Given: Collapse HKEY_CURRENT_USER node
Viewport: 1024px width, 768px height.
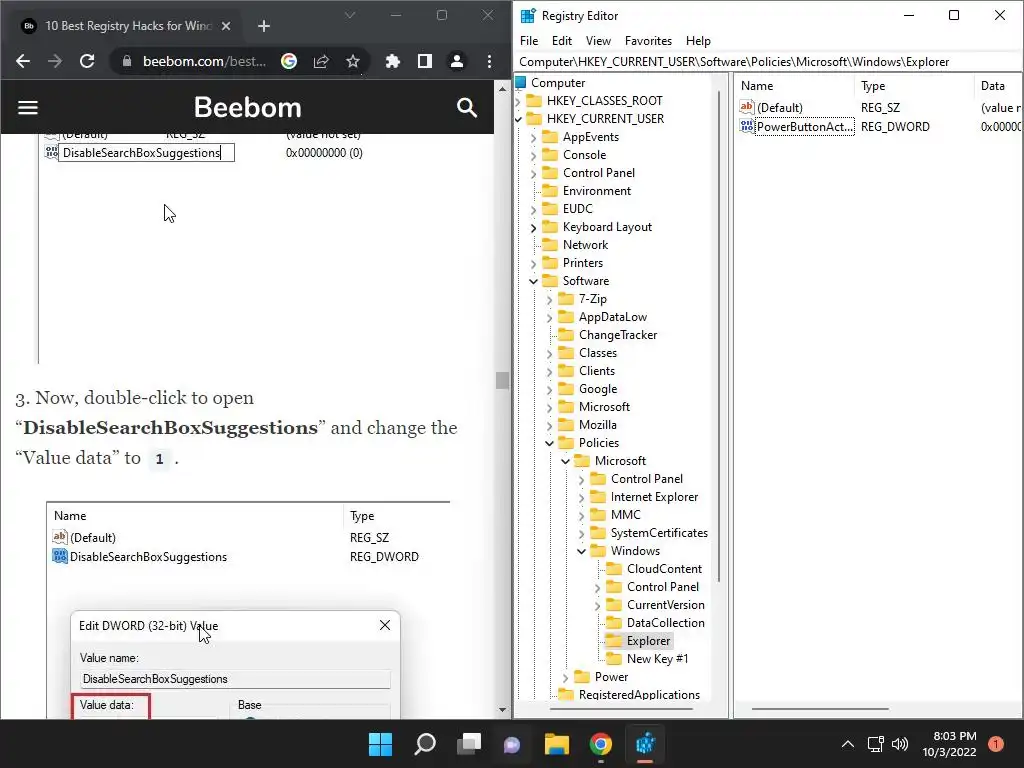Looking at the screenshot, I should click(519, 119).
